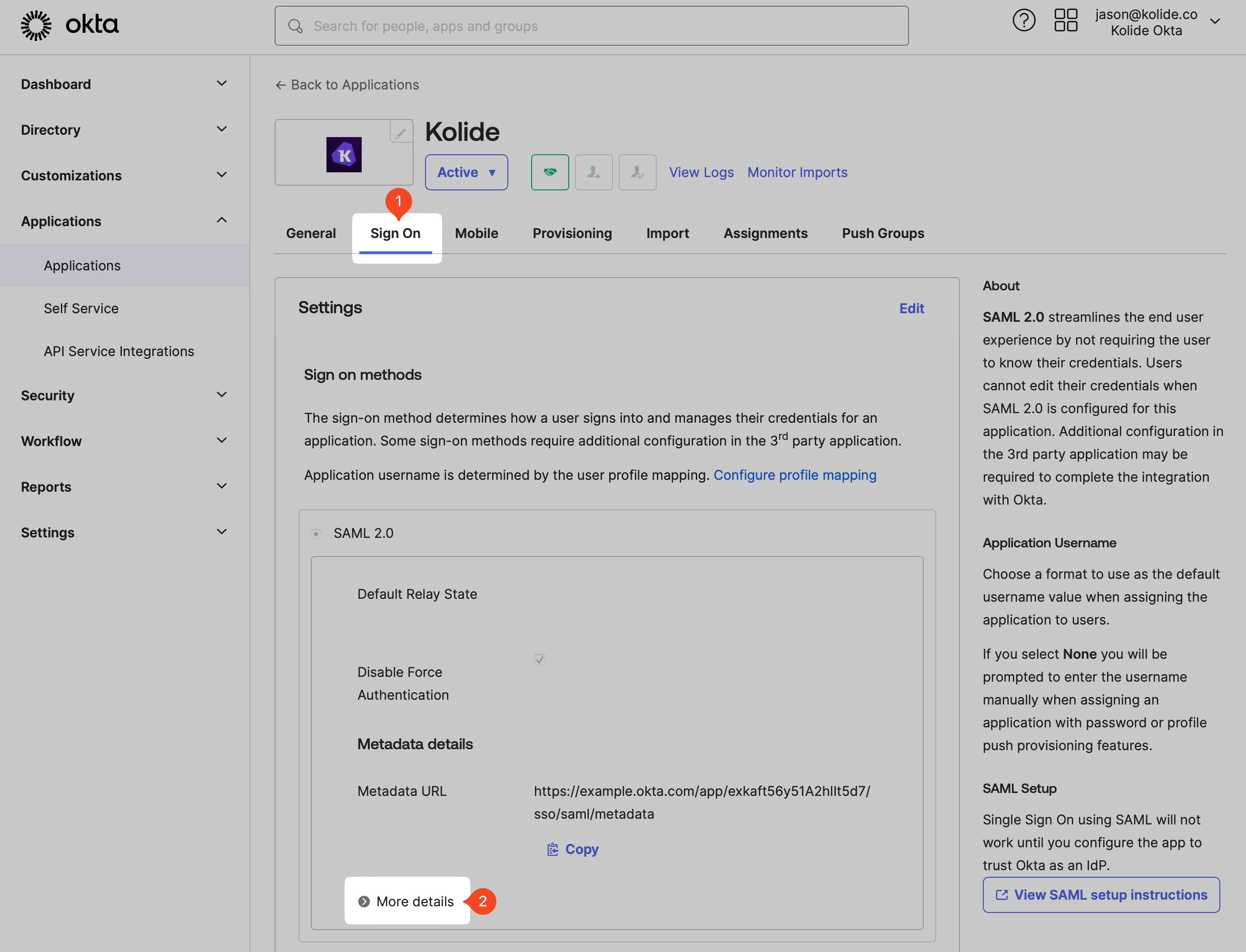Click the Copy clipboard icon
The height and width of the screenshot is (952, 1246).
pos(553,849)
